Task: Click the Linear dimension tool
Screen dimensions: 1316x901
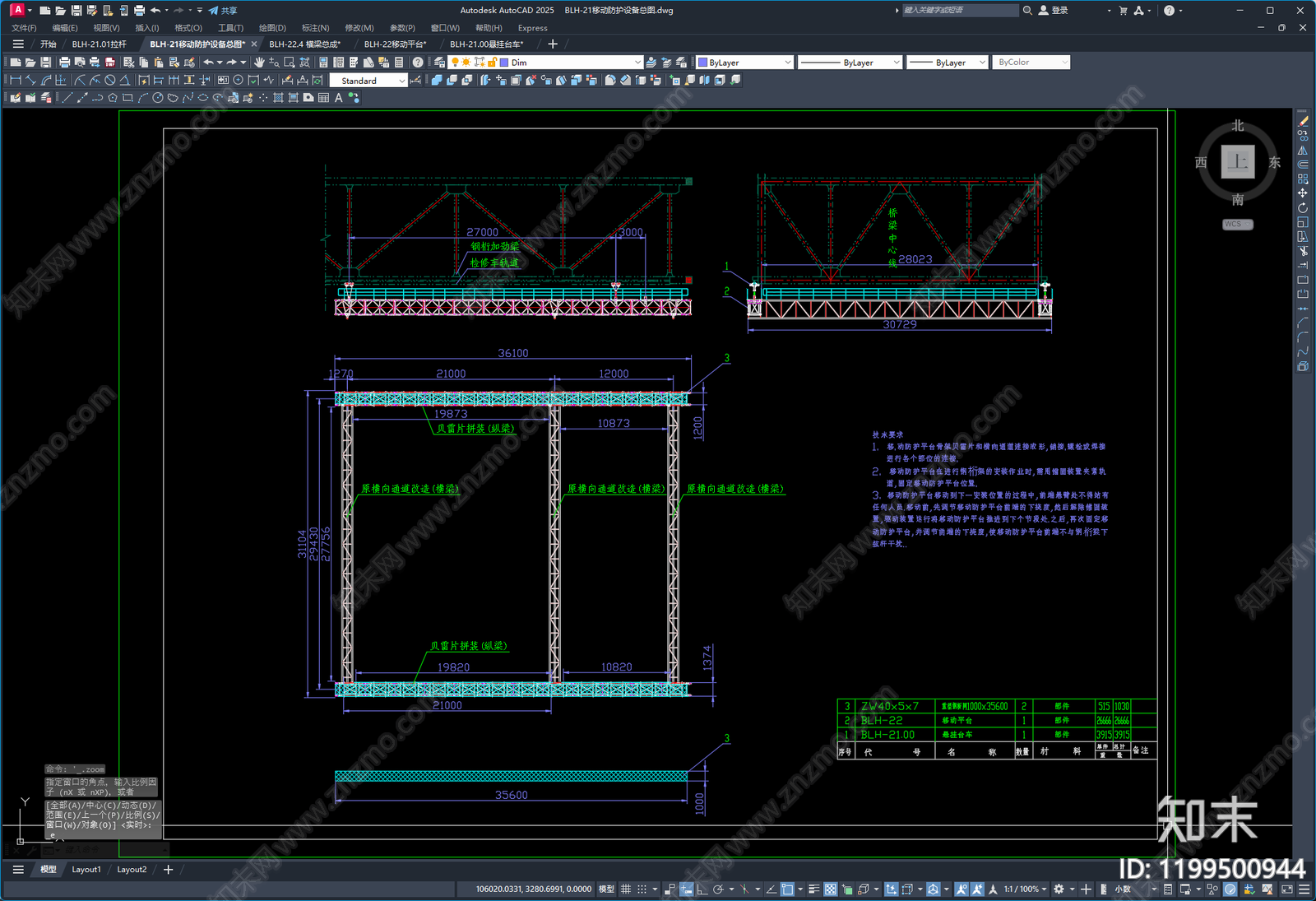Action: click(x=15, y=81)
